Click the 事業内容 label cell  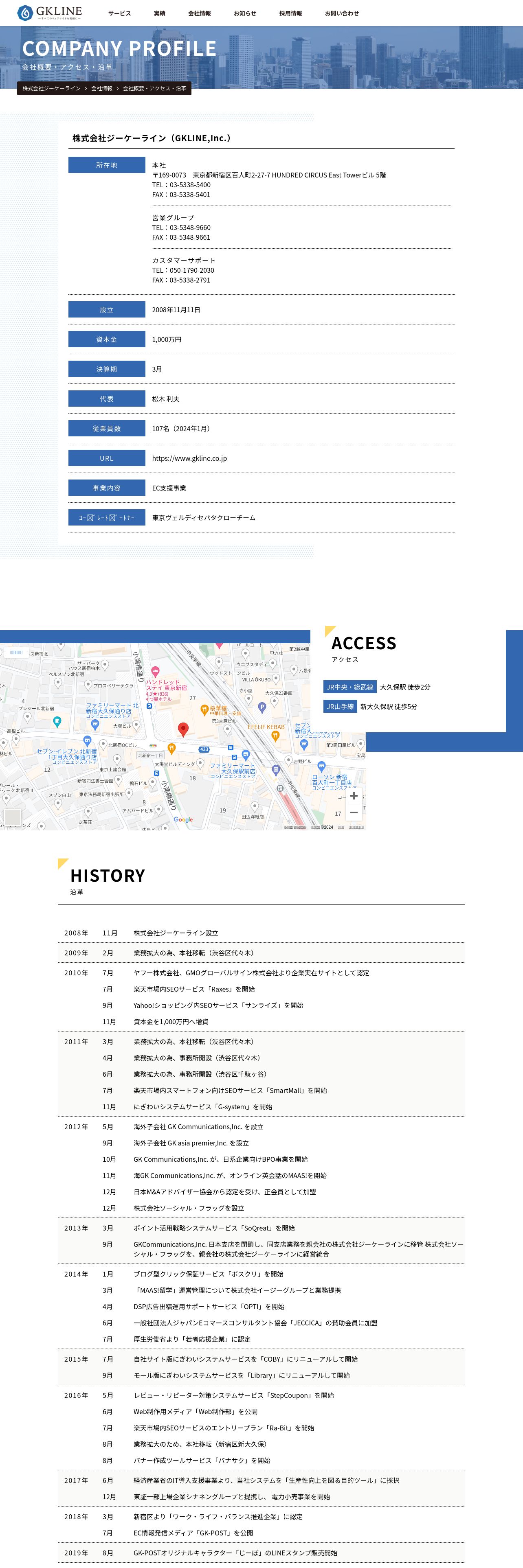[107, 488]
